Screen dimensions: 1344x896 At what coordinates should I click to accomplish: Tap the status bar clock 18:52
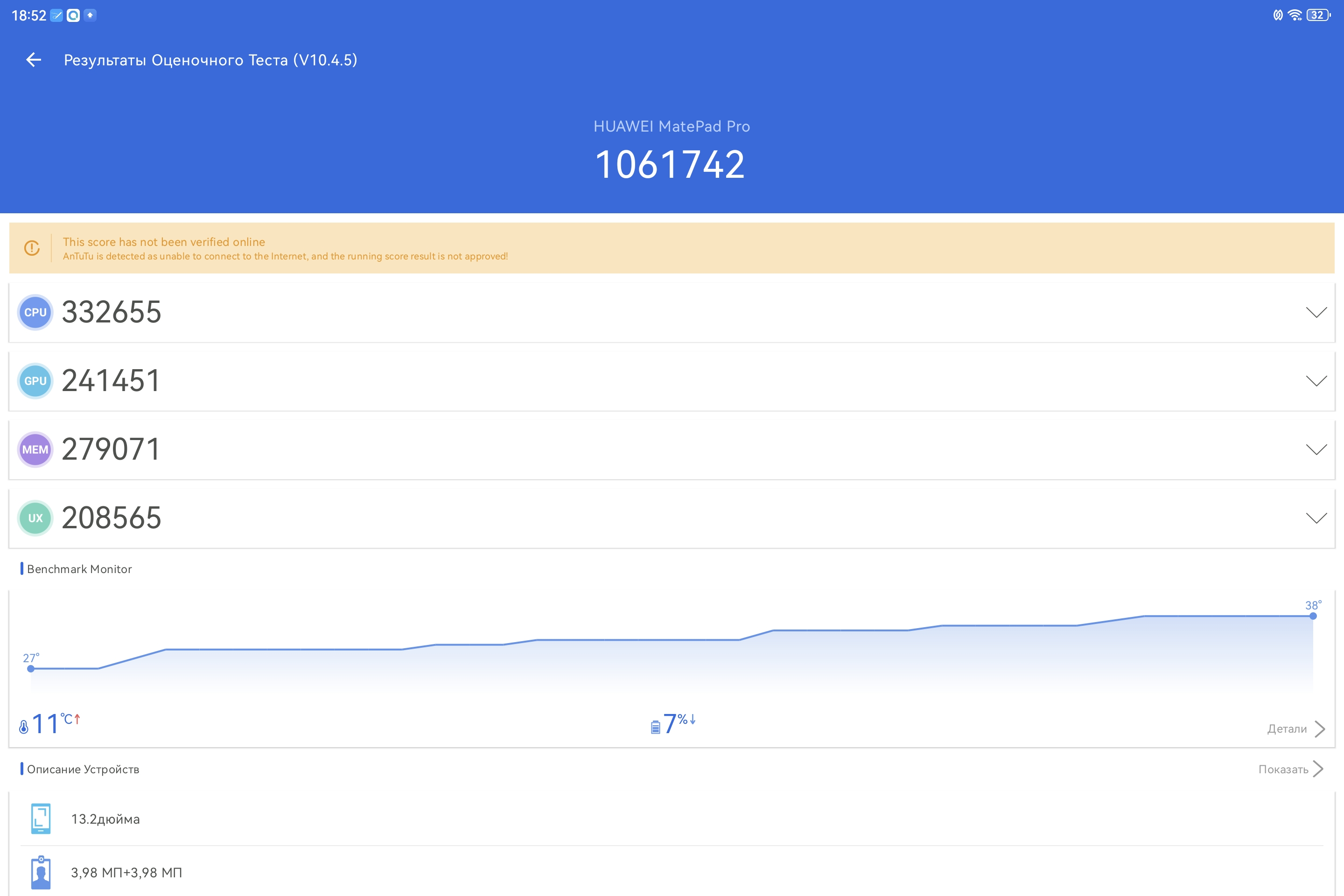pyautogui.click(x=28, y=15)
